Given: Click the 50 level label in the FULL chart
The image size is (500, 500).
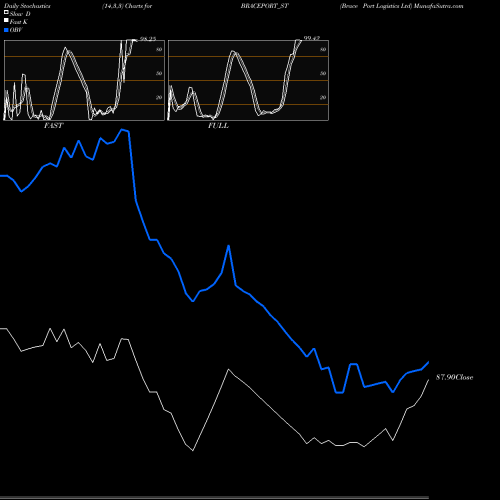Looking at the screenshot, I should click(x=323, y=73).
